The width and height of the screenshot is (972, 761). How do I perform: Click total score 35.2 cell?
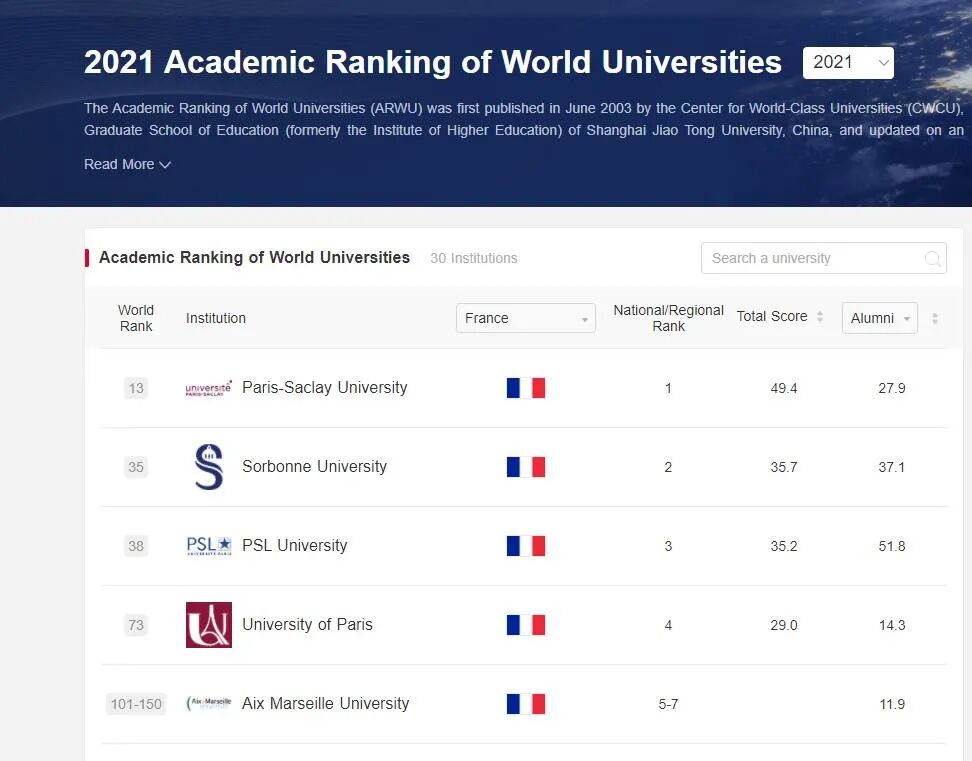click(784, 546)
